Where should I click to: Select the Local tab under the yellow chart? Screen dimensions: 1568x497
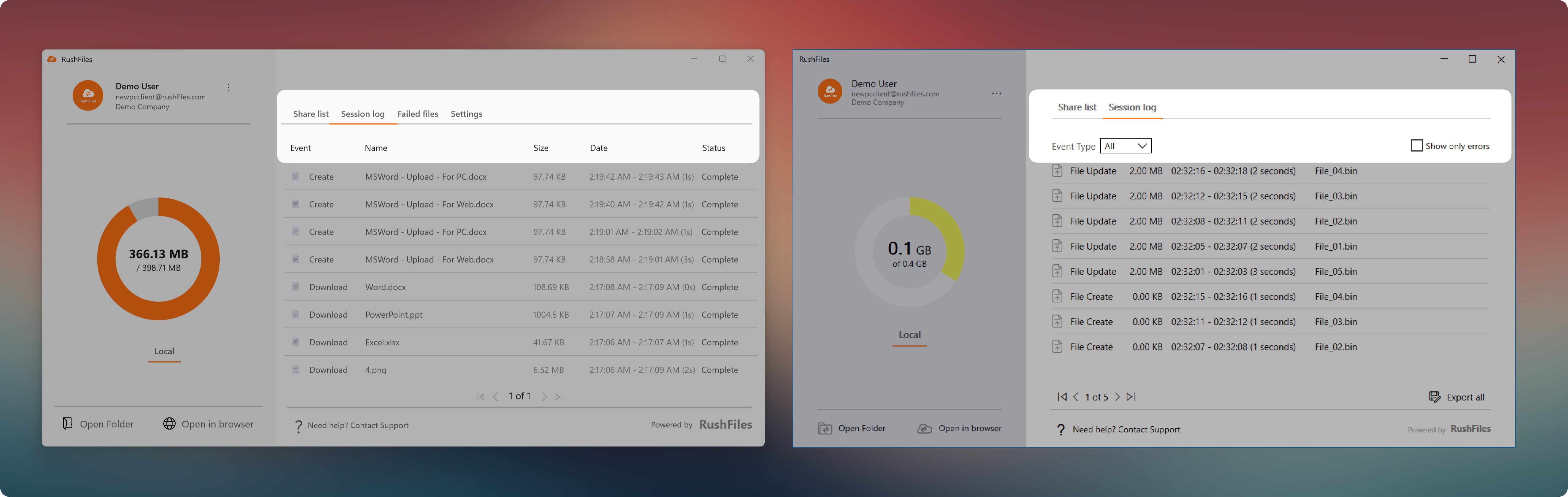tap(909, 335)
